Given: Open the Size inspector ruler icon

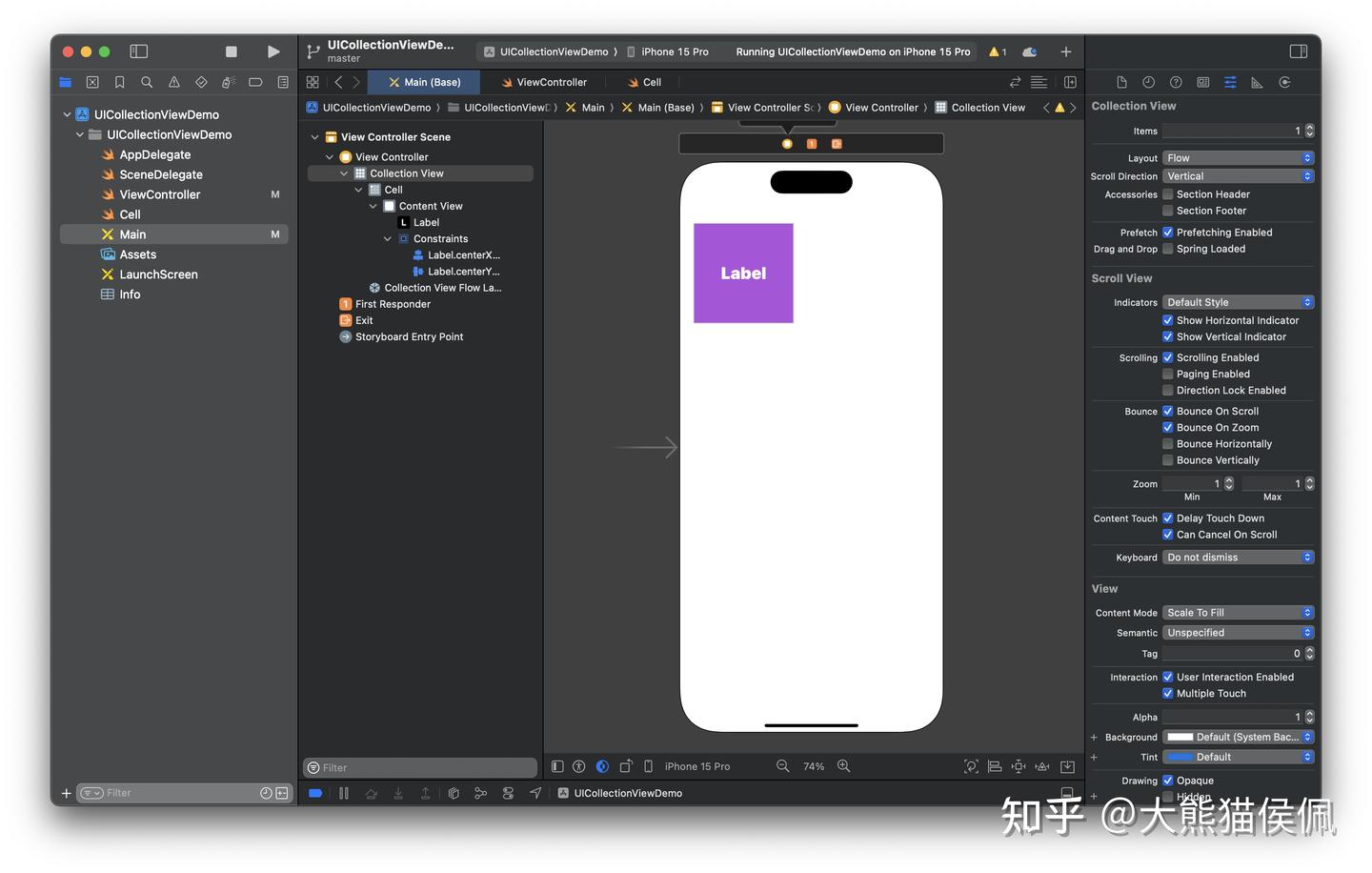Looking at the screenshot, I should coord(1258,82).
